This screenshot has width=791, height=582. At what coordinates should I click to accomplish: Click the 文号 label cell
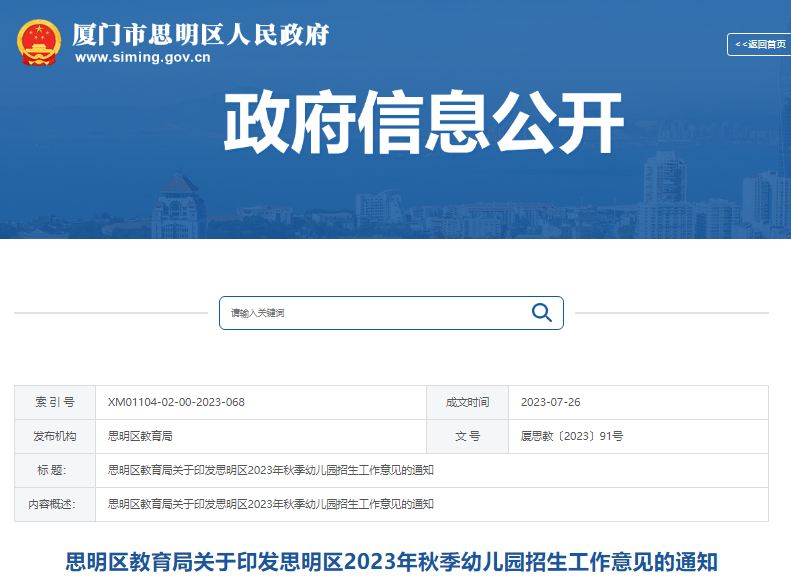point(468,436)
